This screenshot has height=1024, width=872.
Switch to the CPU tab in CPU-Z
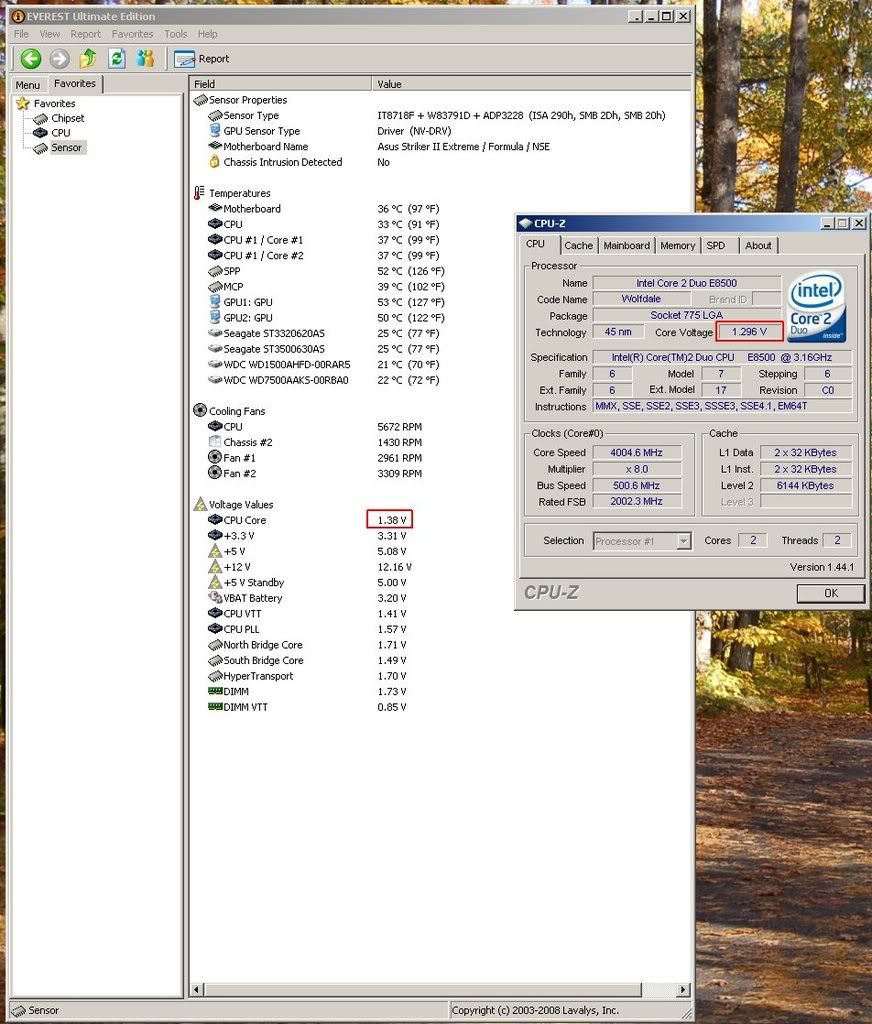(536, 244)
